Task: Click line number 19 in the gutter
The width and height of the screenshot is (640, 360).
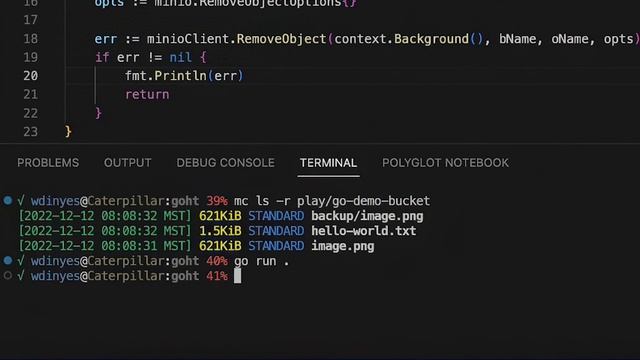Action: (31, 57)
